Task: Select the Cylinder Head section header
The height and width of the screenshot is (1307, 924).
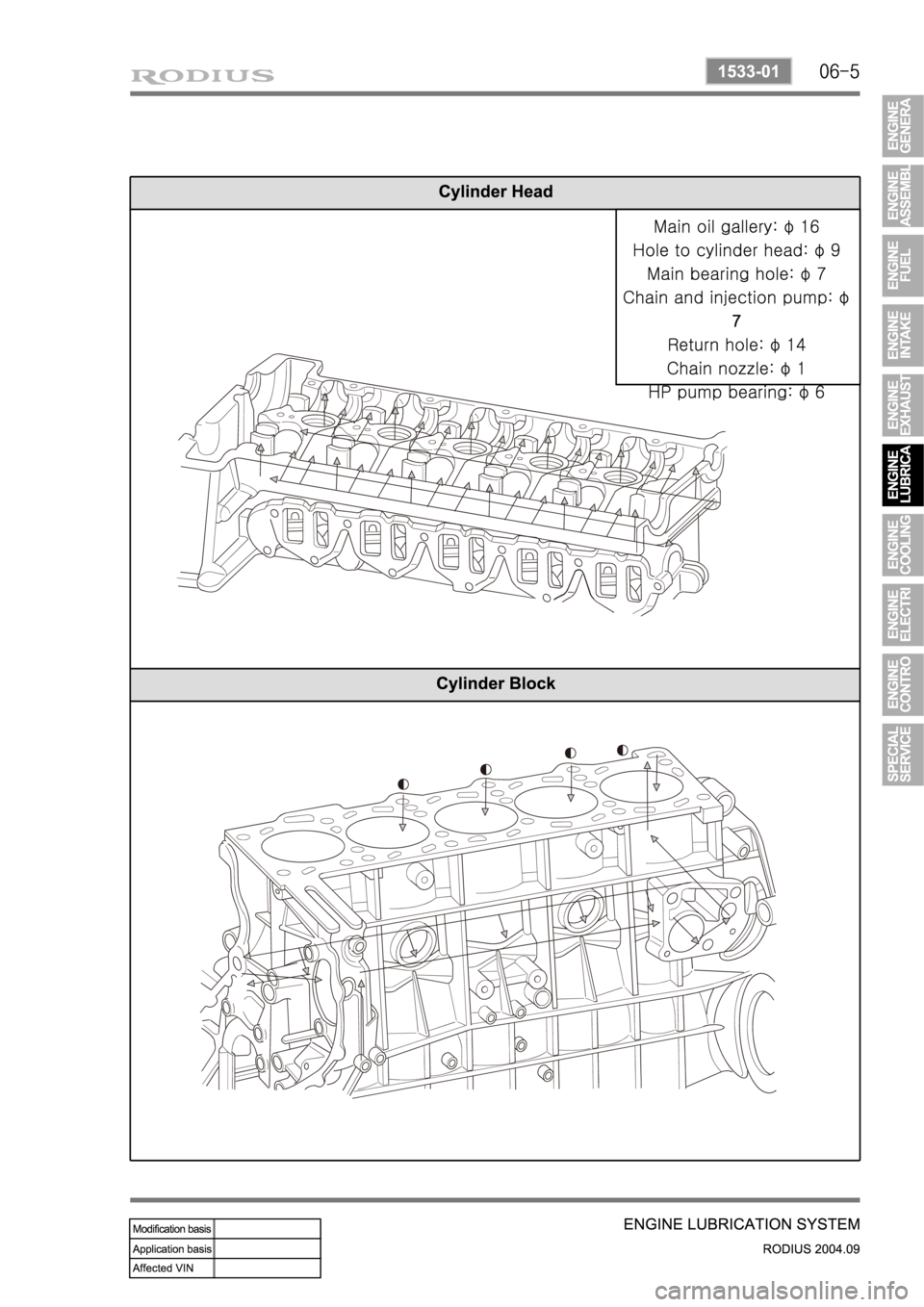Action: point(495,192)
